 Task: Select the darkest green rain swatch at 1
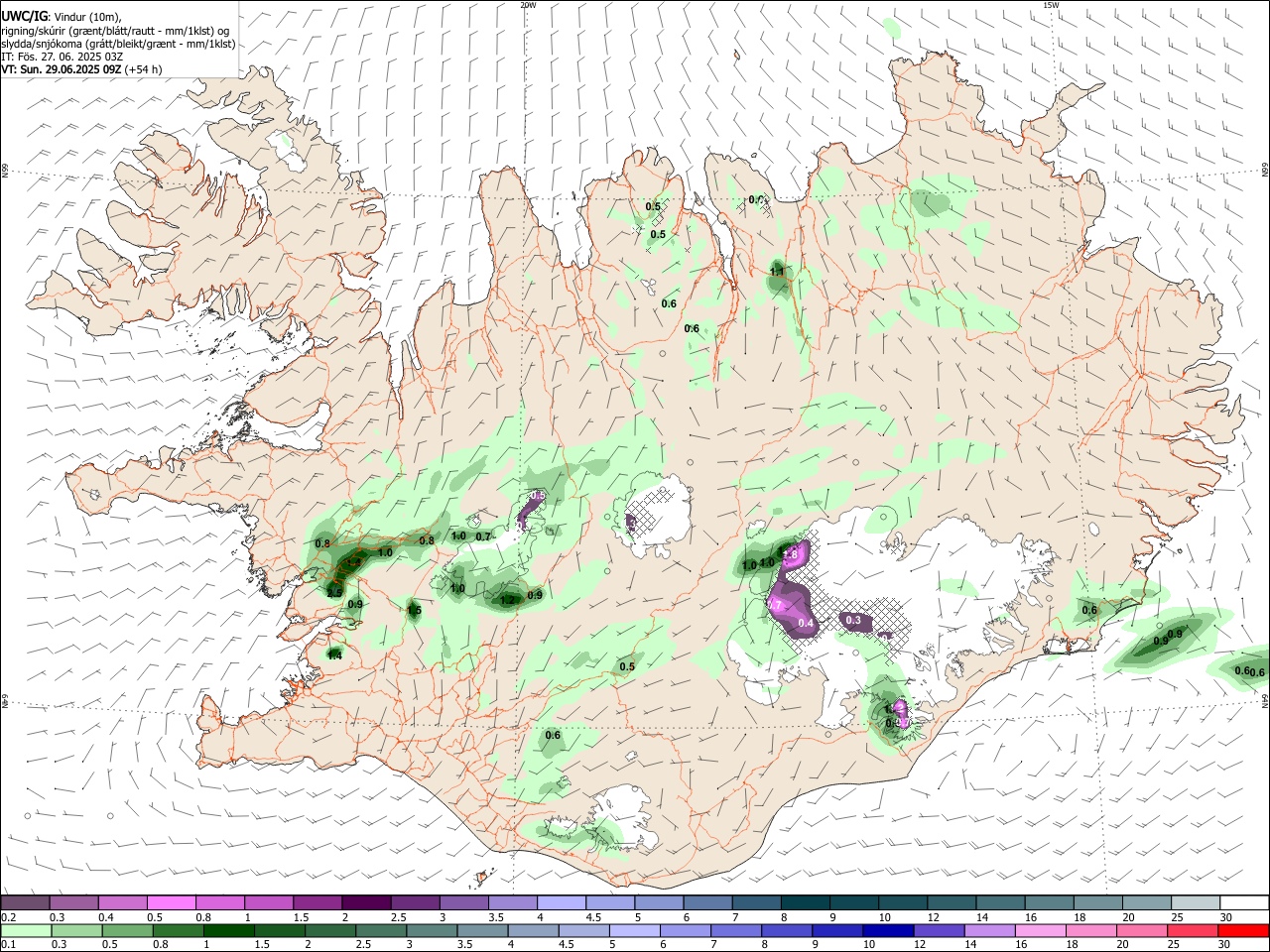point(228,930)
